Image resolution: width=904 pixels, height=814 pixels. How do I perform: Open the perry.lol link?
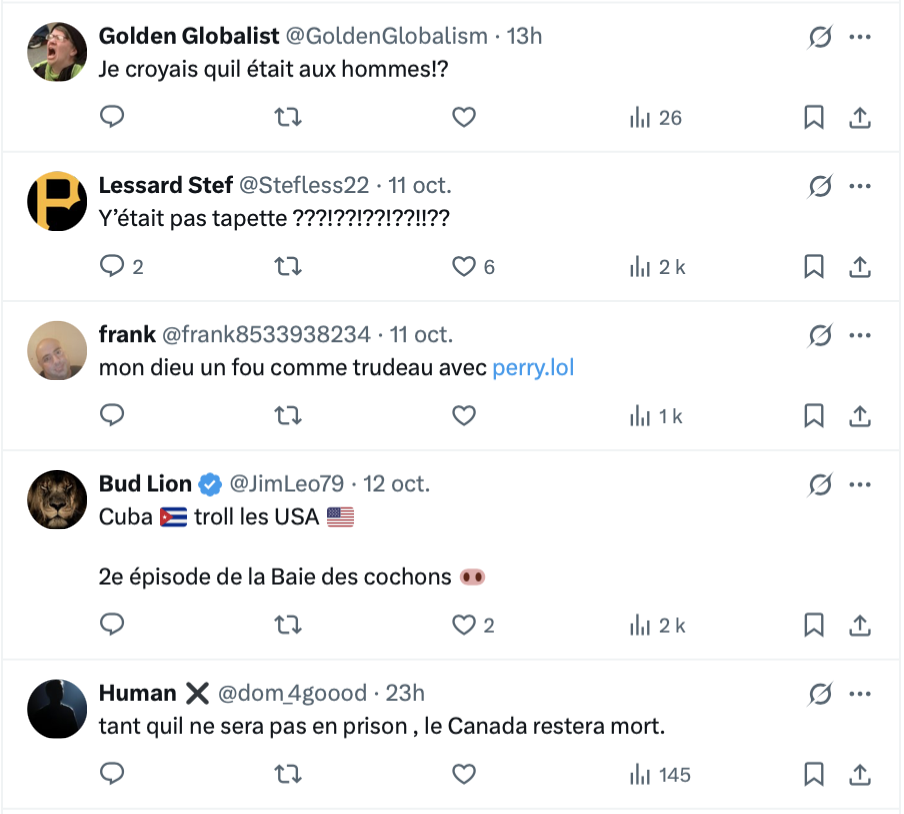[x=533, y=368]
